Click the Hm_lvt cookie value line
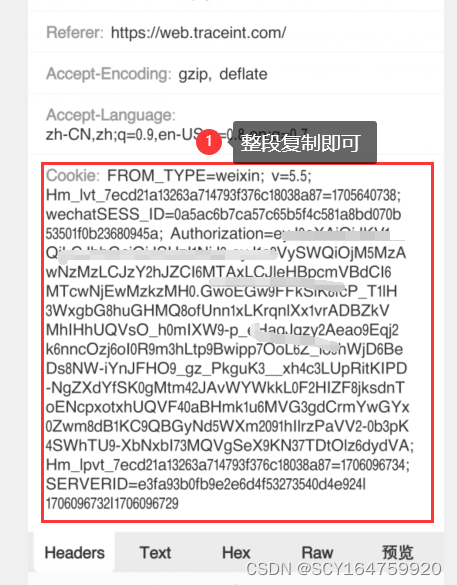 pyautogui.click(x=223, y=195)
